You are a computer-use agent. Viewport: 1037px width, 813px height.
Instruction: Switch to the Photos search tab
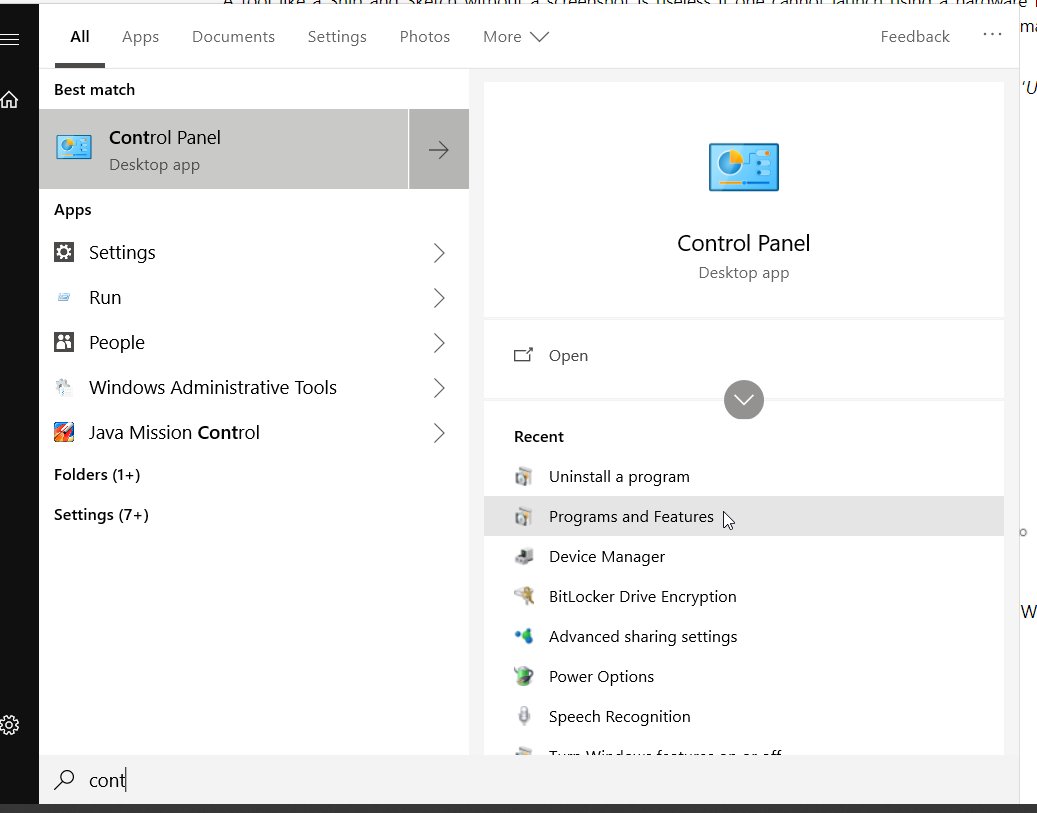pos(424,36)
